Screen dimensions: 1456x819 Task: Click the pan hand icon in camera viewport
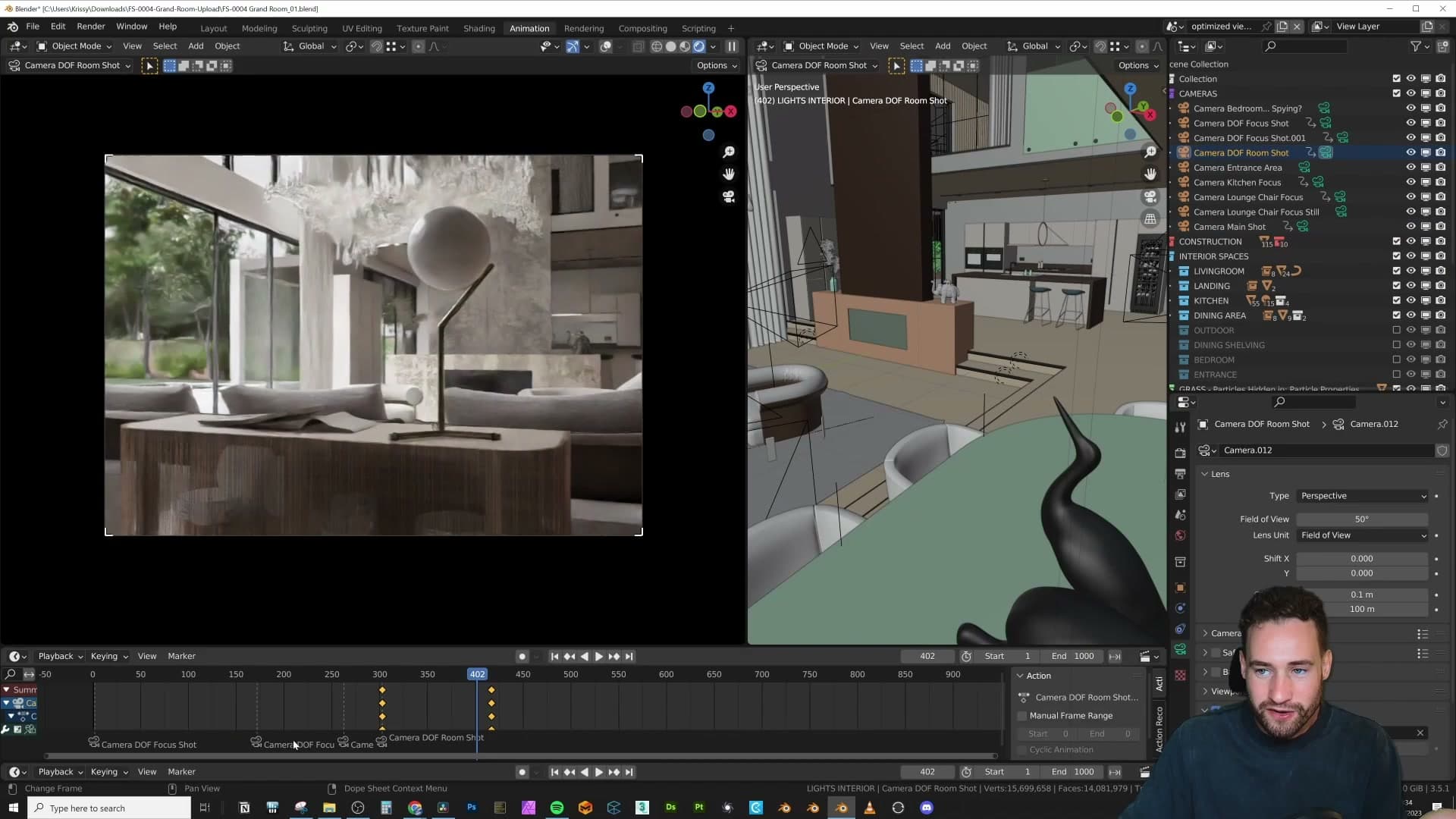pyautogui.click(x=729, y=174)
